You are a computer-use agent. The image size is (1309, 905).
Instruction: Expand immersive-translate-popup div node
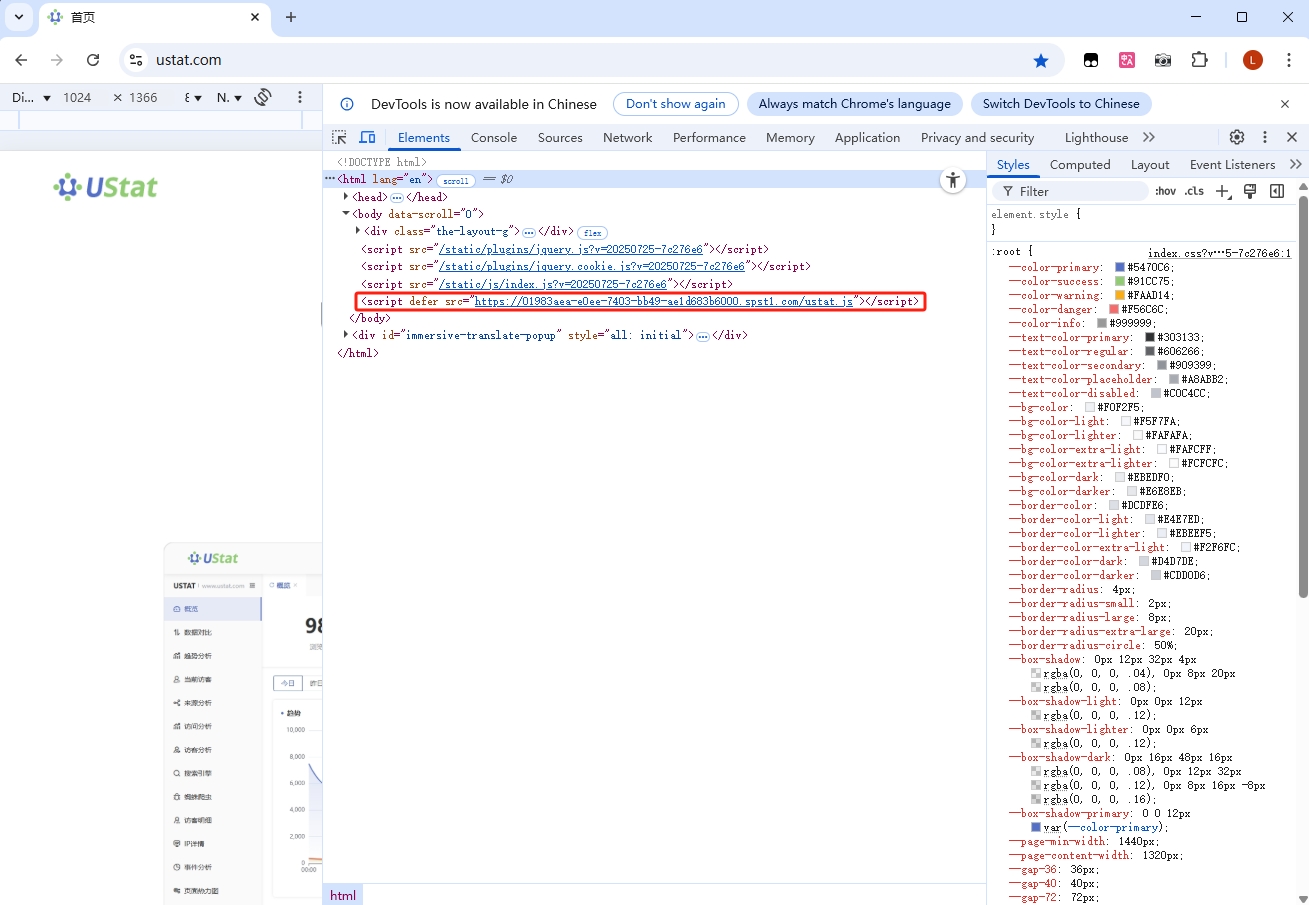pos(346,335)
